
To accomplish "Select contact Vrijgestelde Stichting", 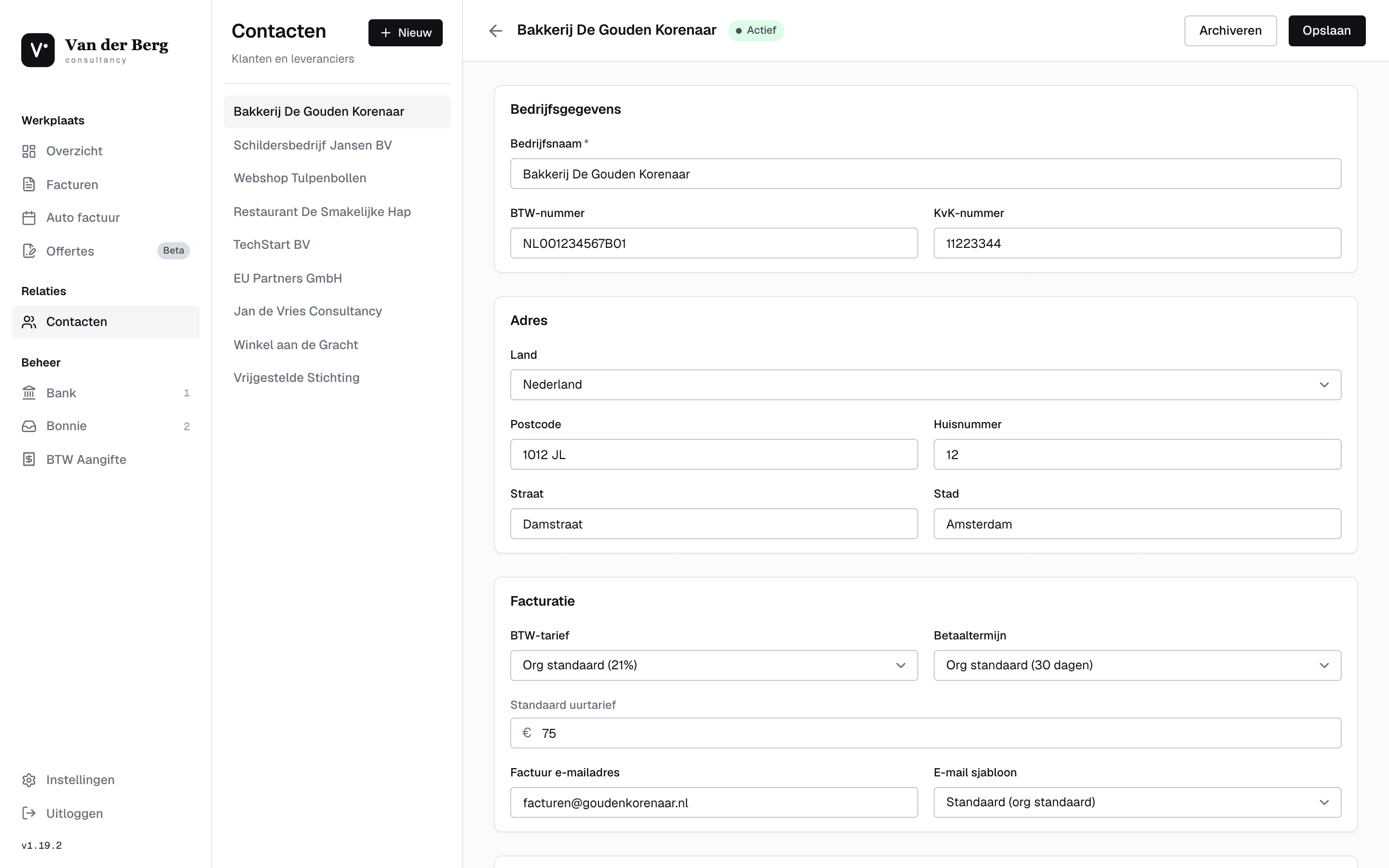I will click(337, 378).
